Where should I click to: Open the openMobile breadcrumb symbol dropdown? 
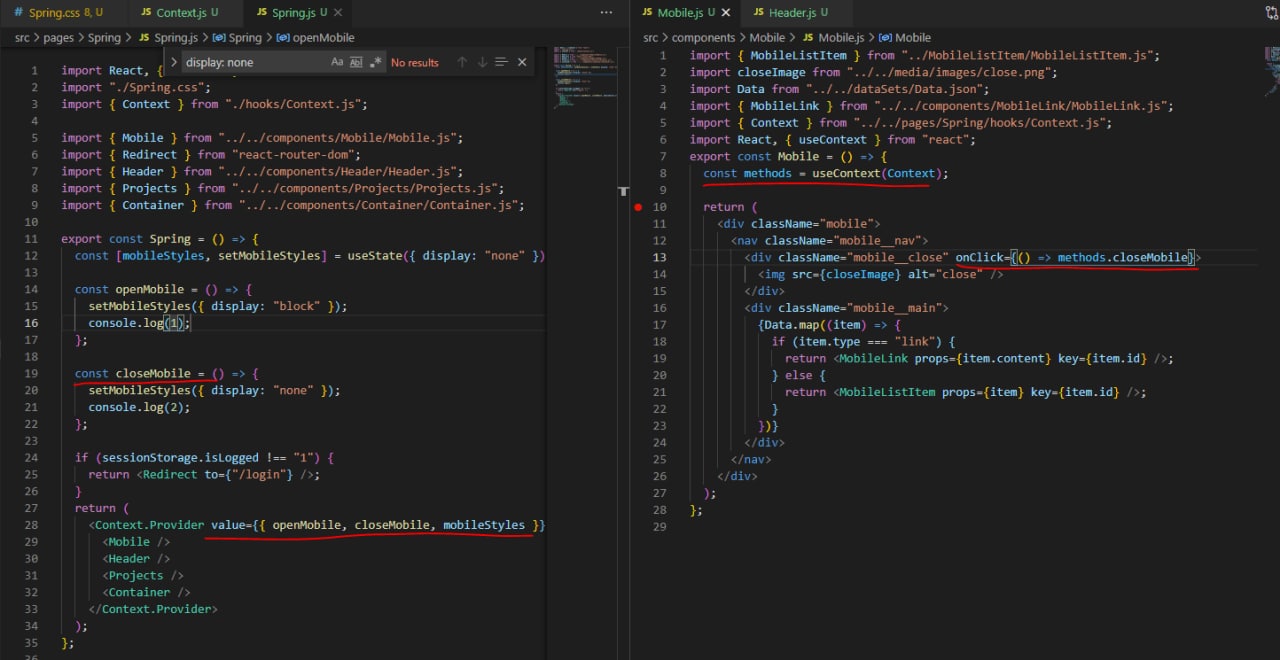[323, 38]
